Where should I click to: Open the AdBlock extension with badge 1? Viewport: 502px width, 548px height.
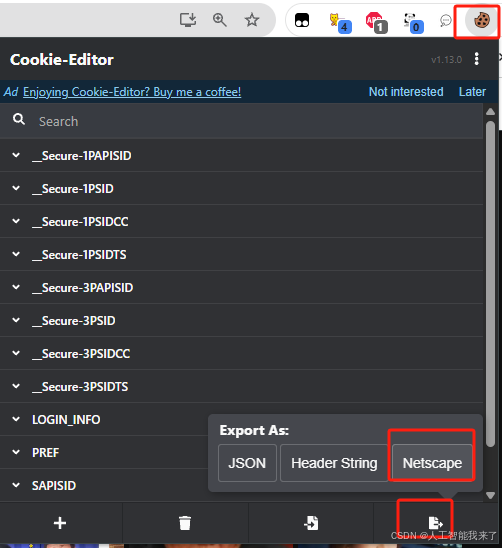[376, 22]
